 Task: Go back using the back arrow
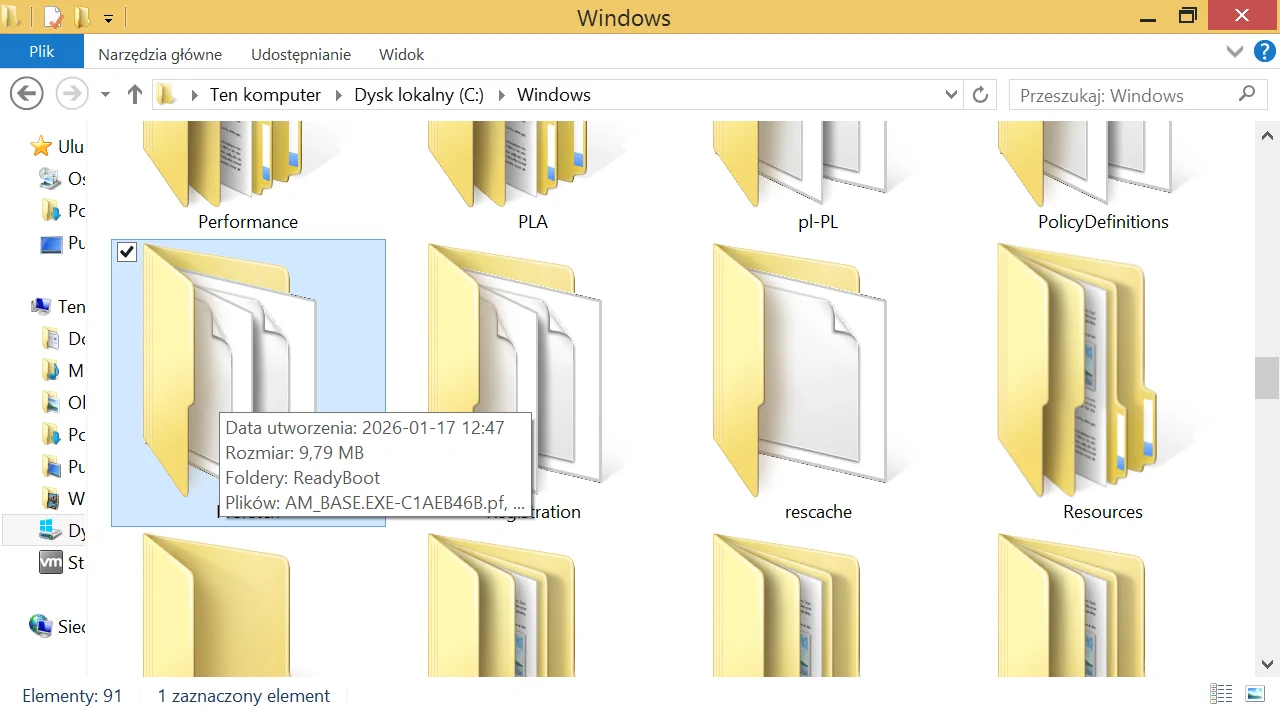pyautogui.click(x=27, y=95)
